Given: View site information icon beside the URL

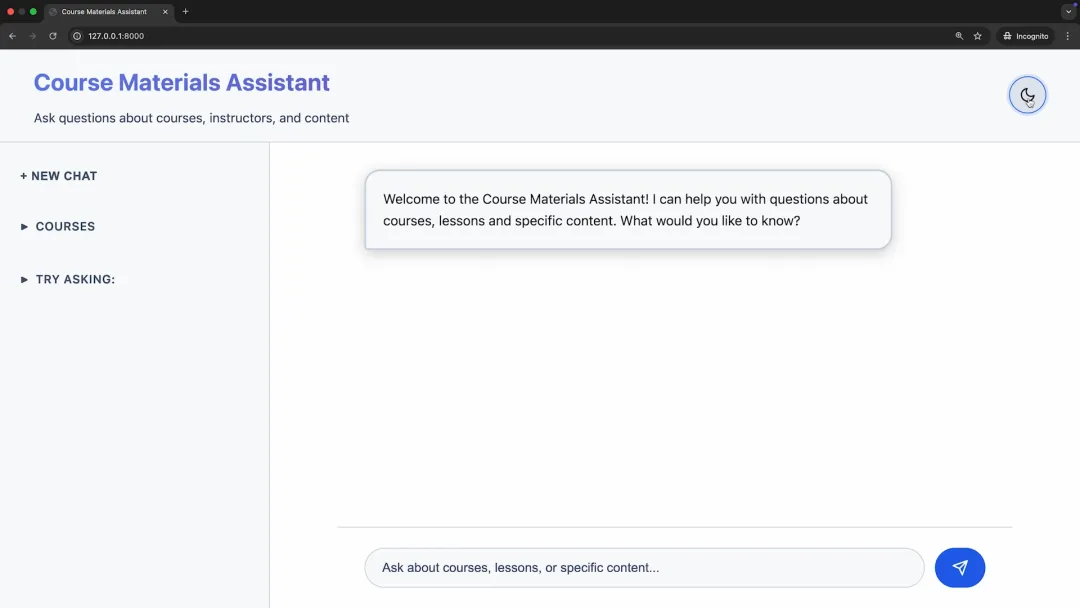Looking at the screenshot, I should pyautogui.click(x=77, y=36).
